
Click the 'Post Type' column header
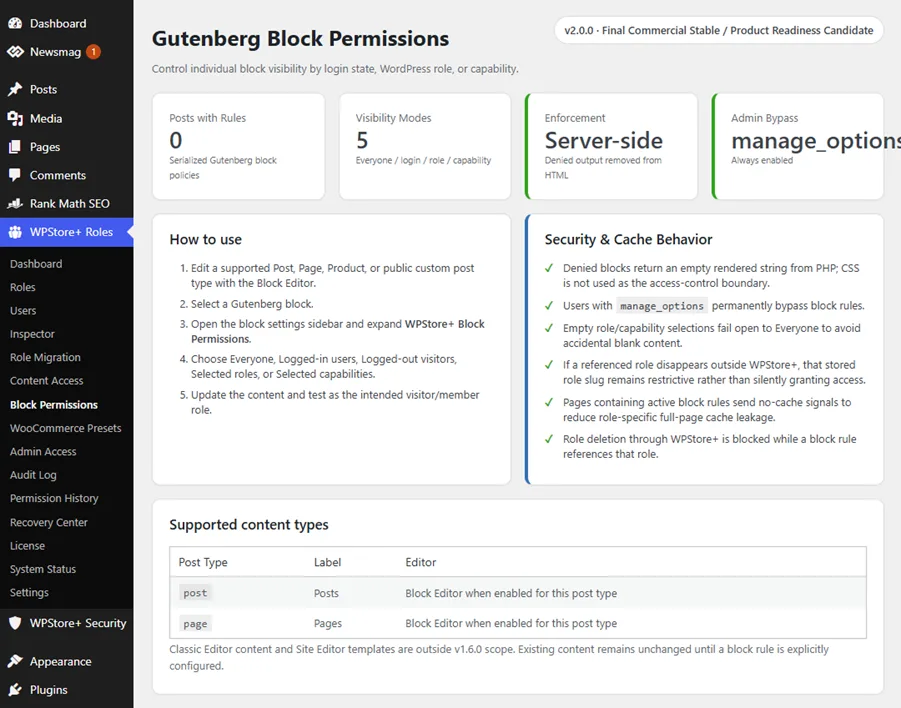(x=203, y=562)
